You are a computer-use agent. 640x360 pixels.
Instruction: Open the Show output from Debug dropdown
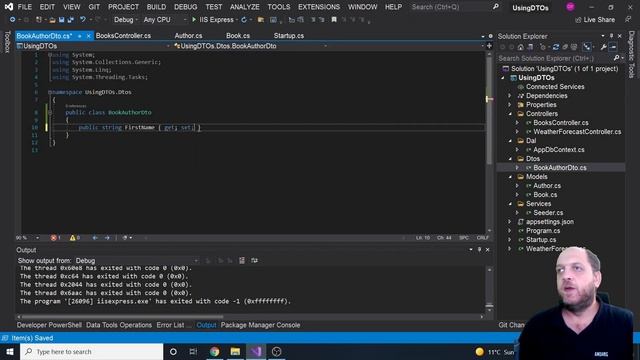click(x=136, y=260)
